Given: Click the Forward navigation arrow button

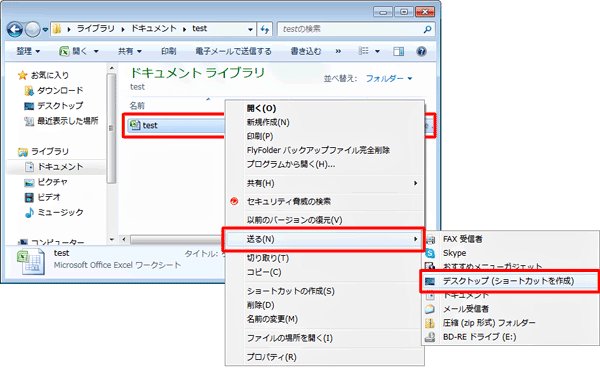Looking at the screenshot, I should click(x=33, y=29).
